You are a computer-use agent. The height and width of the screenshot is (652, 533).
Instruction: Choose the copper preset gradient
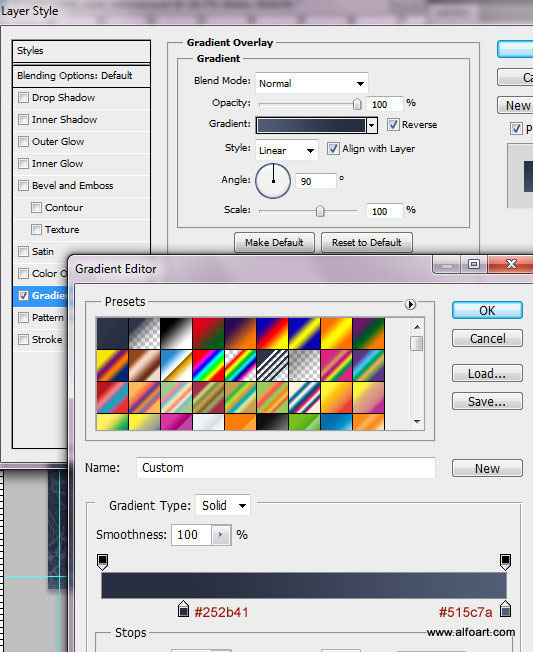tap(144, 366)
